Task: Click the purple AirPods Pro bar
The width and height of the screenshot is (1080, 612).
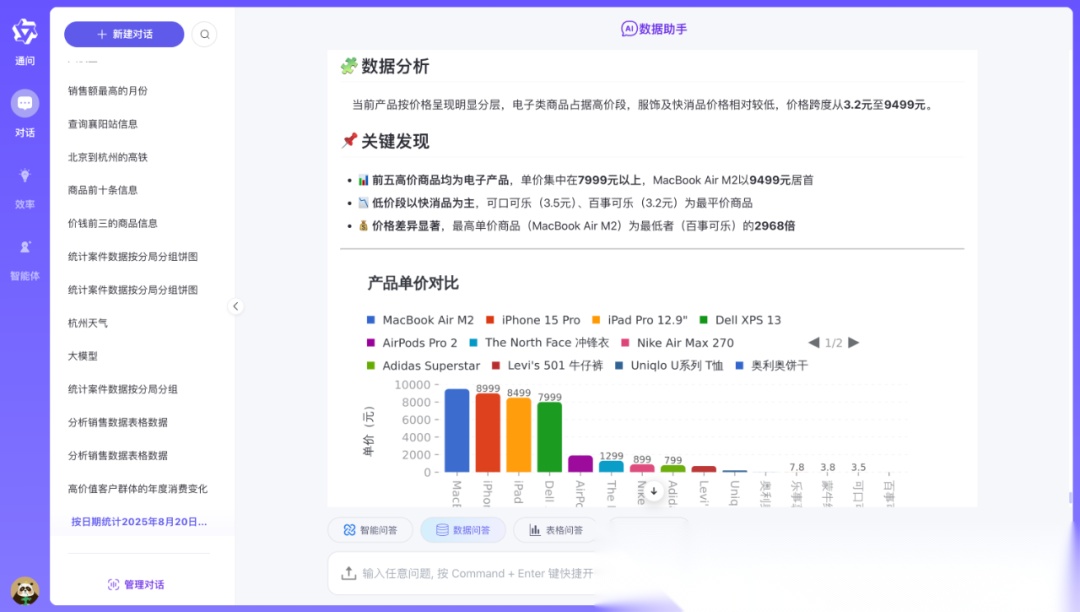Action: [x=580, y=464]
